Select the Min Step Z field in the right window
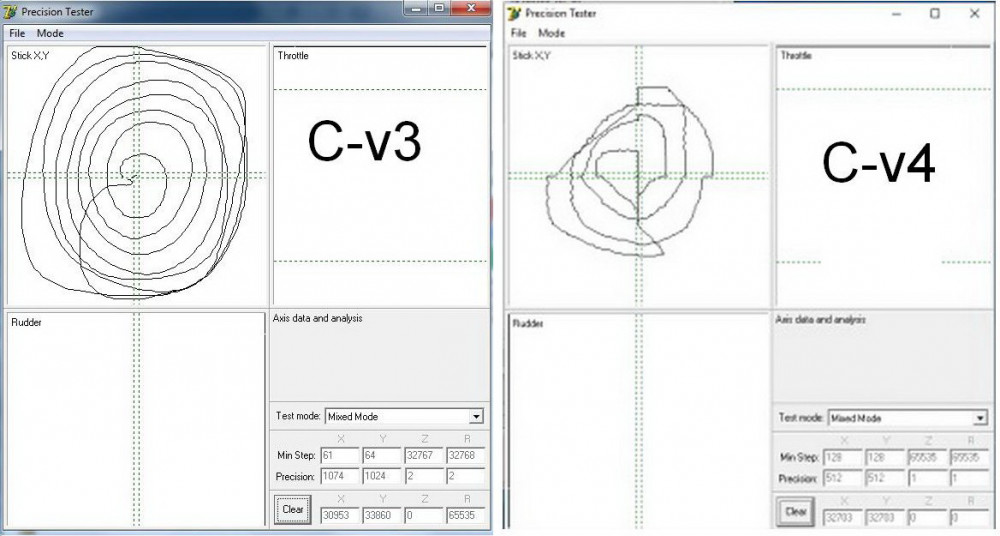The width and height of the screenshot is (1000, 536). point(927,458)
